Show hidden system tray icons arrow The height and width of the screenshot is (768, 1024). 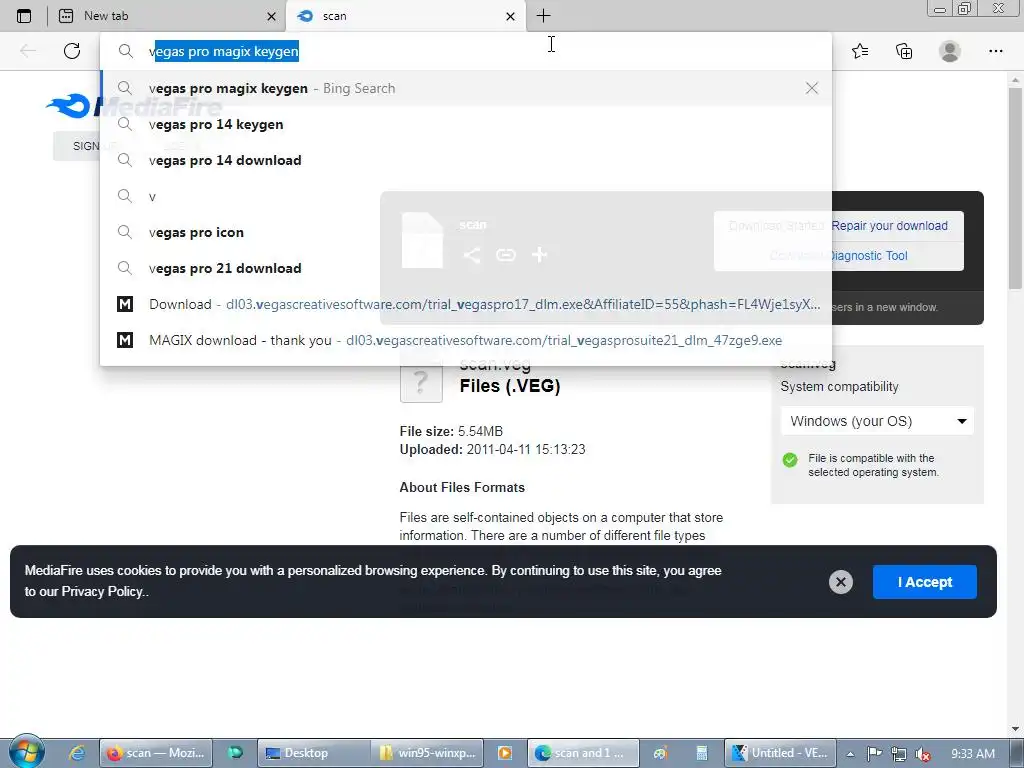coord(850,754)
